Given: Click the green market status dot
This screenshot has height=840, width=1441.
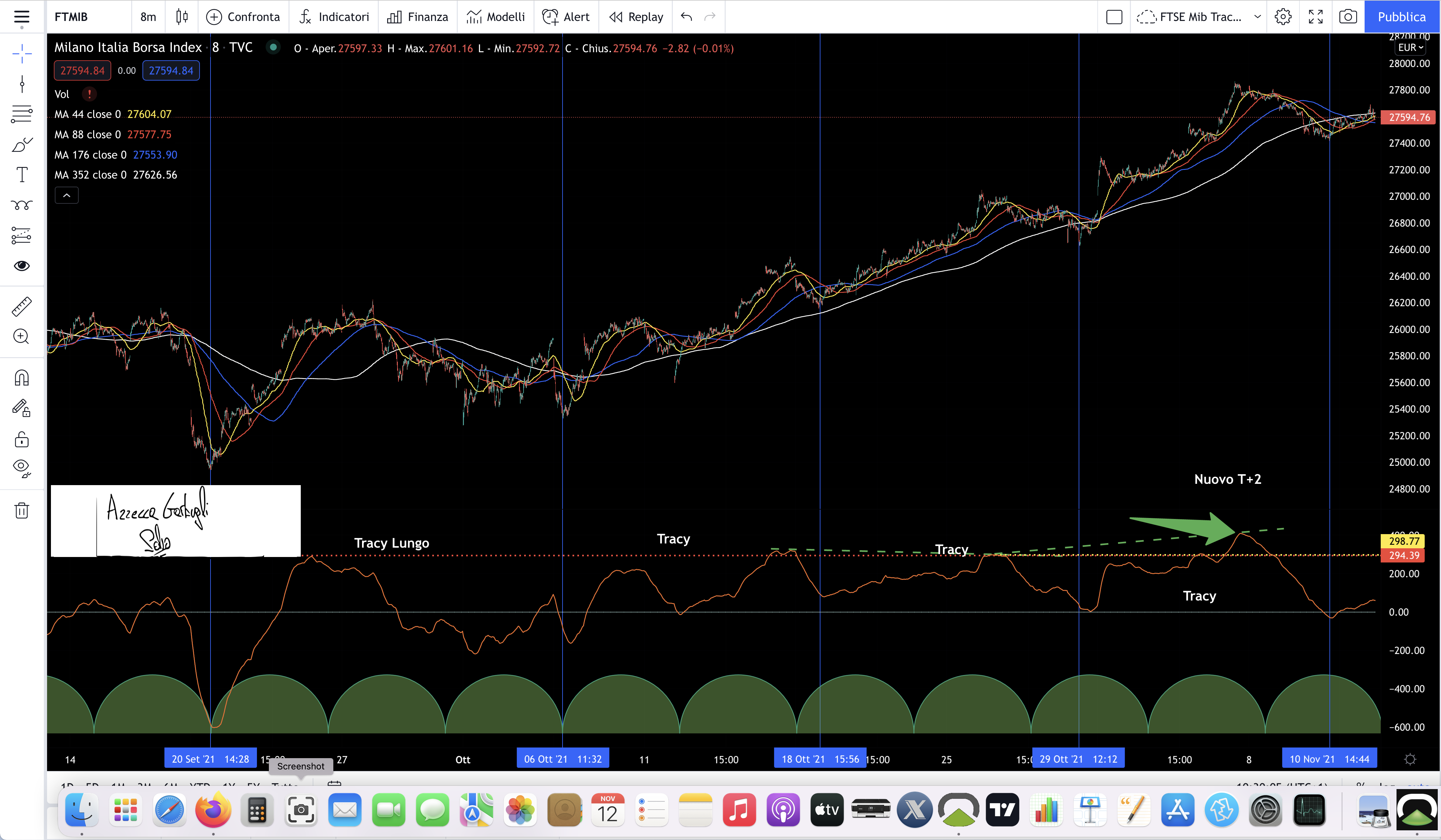Looking at the screenshot, I should coord(273,47).
